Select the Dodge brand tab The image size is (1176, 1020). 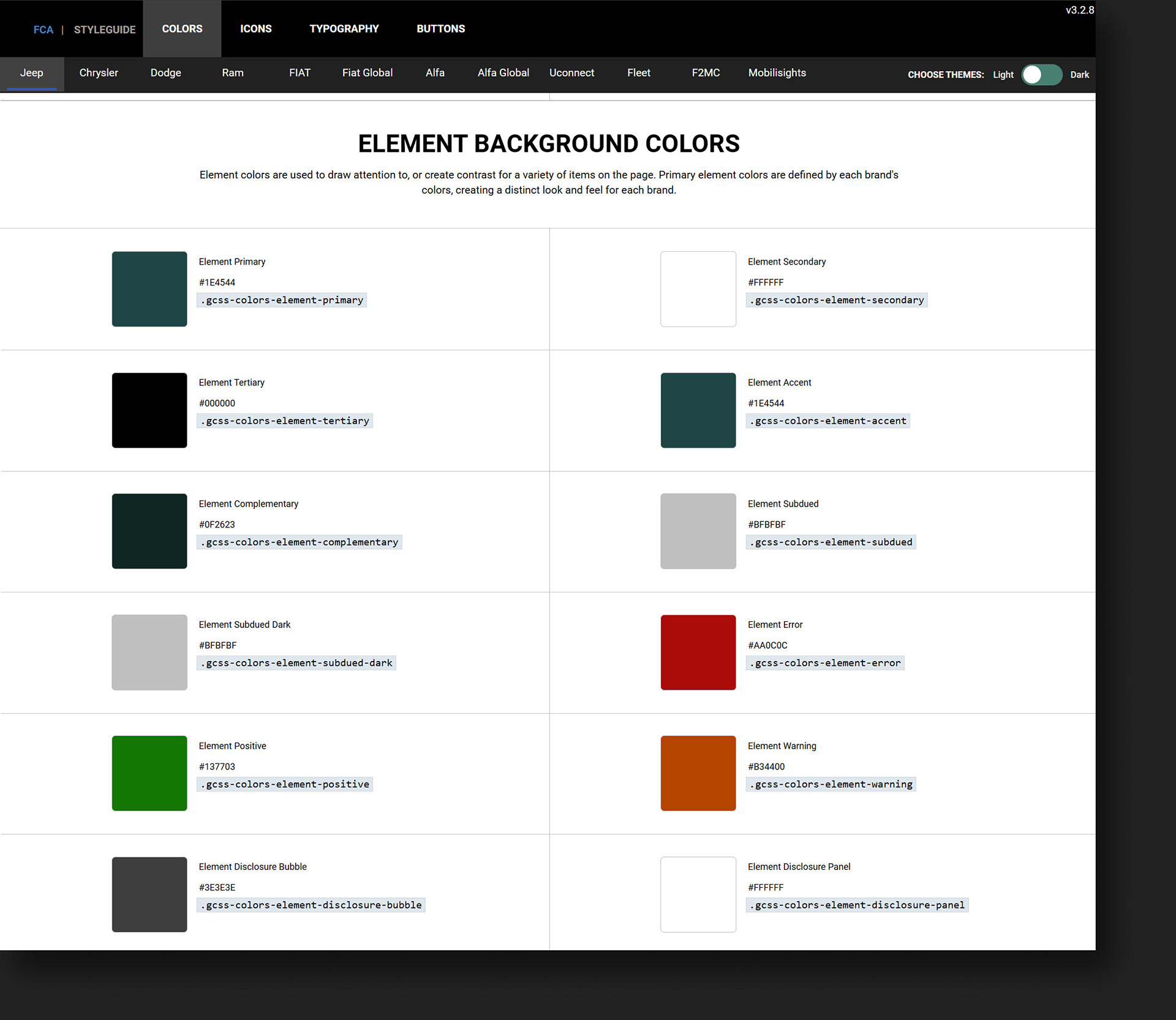tap(165, 73)
